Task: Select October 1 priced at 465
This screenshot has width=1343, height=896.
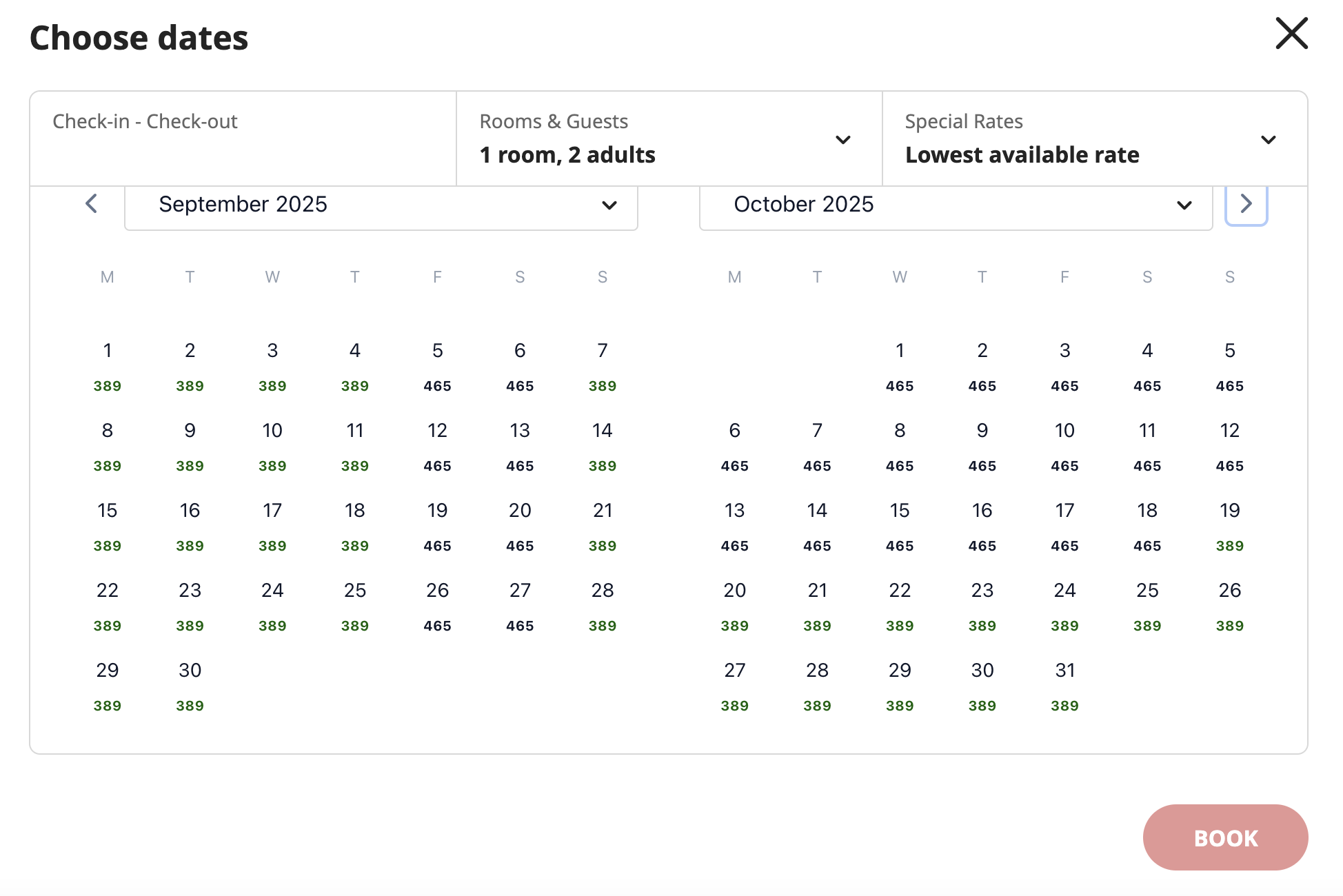Action: pos(900,367)
